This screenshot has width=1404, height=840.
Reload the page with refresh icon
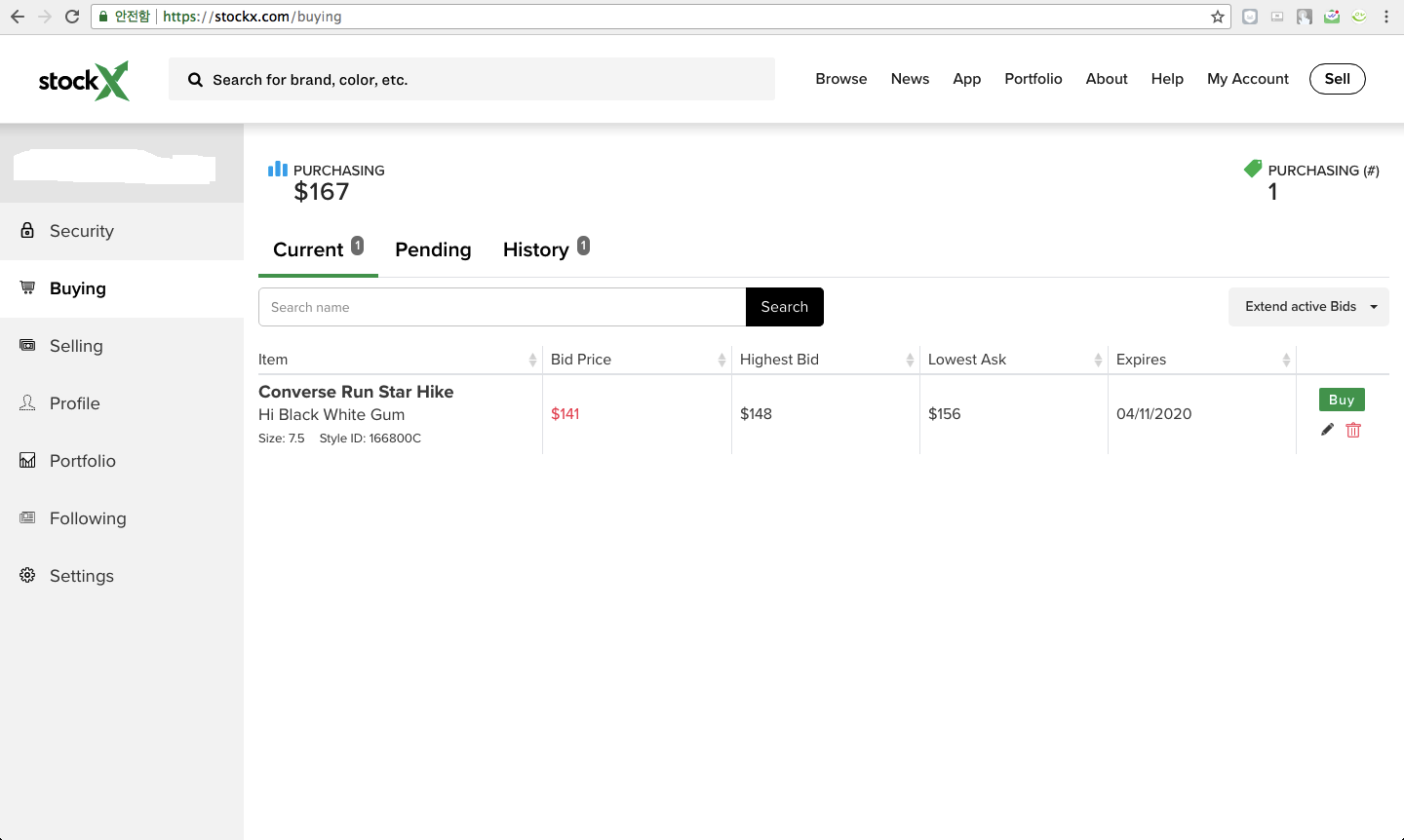point(72,17)
